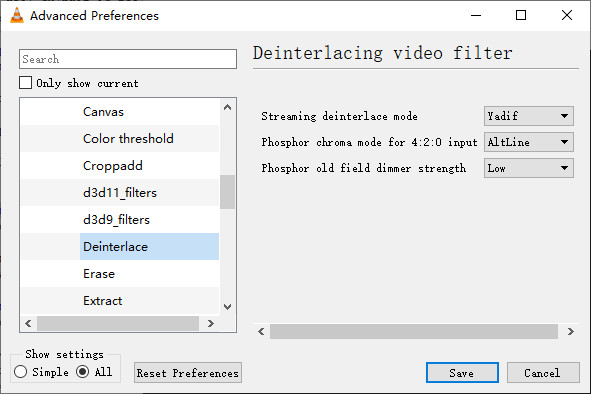Click the Streaming deinterlace mode label
The height and width of the screenshot is (394, 591).
pos(339,116)
